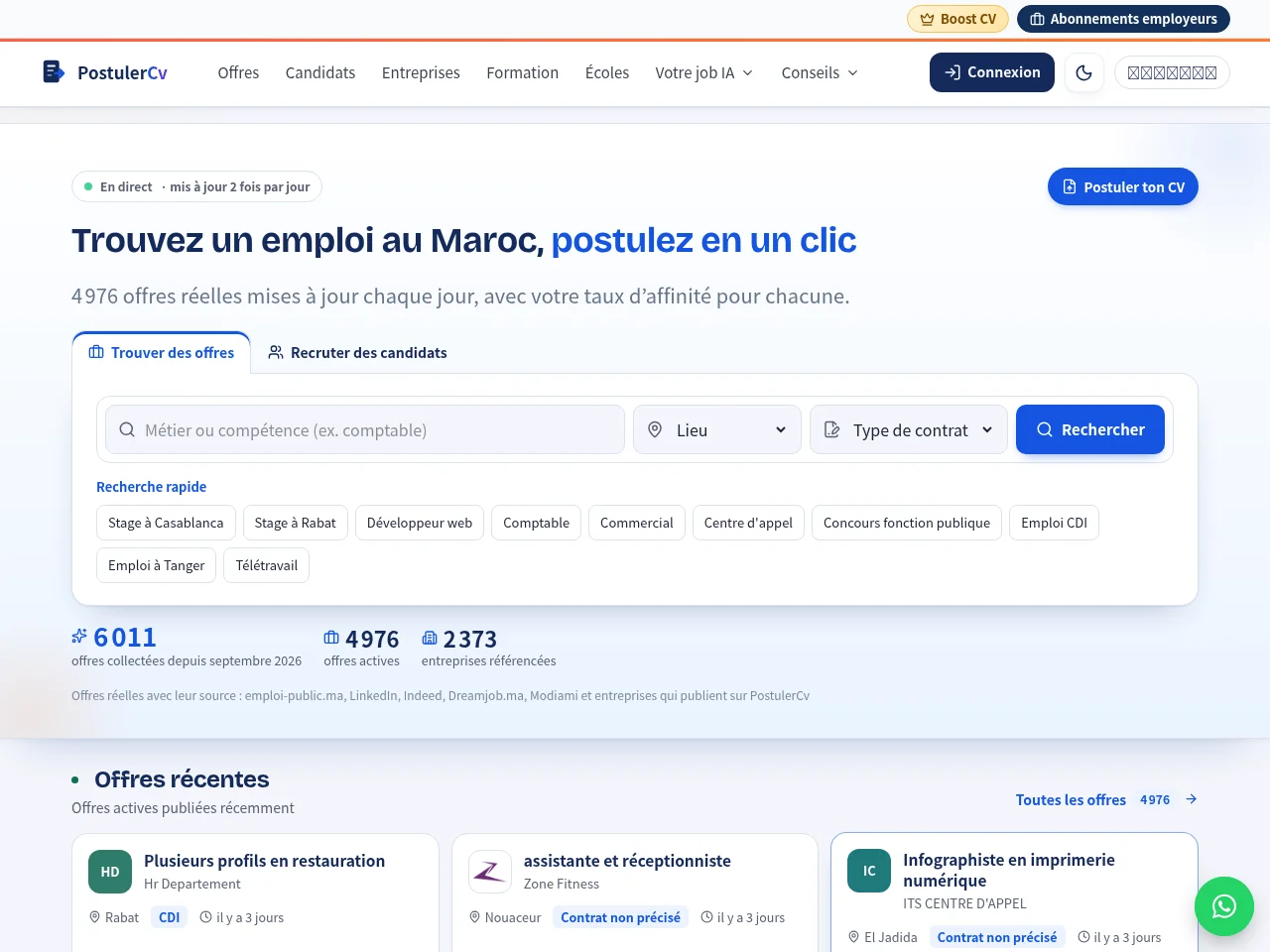This screenshot has width=1270, height=952.
Task: Click the Hr Departement HD avatar
Action: click(110, 872)
